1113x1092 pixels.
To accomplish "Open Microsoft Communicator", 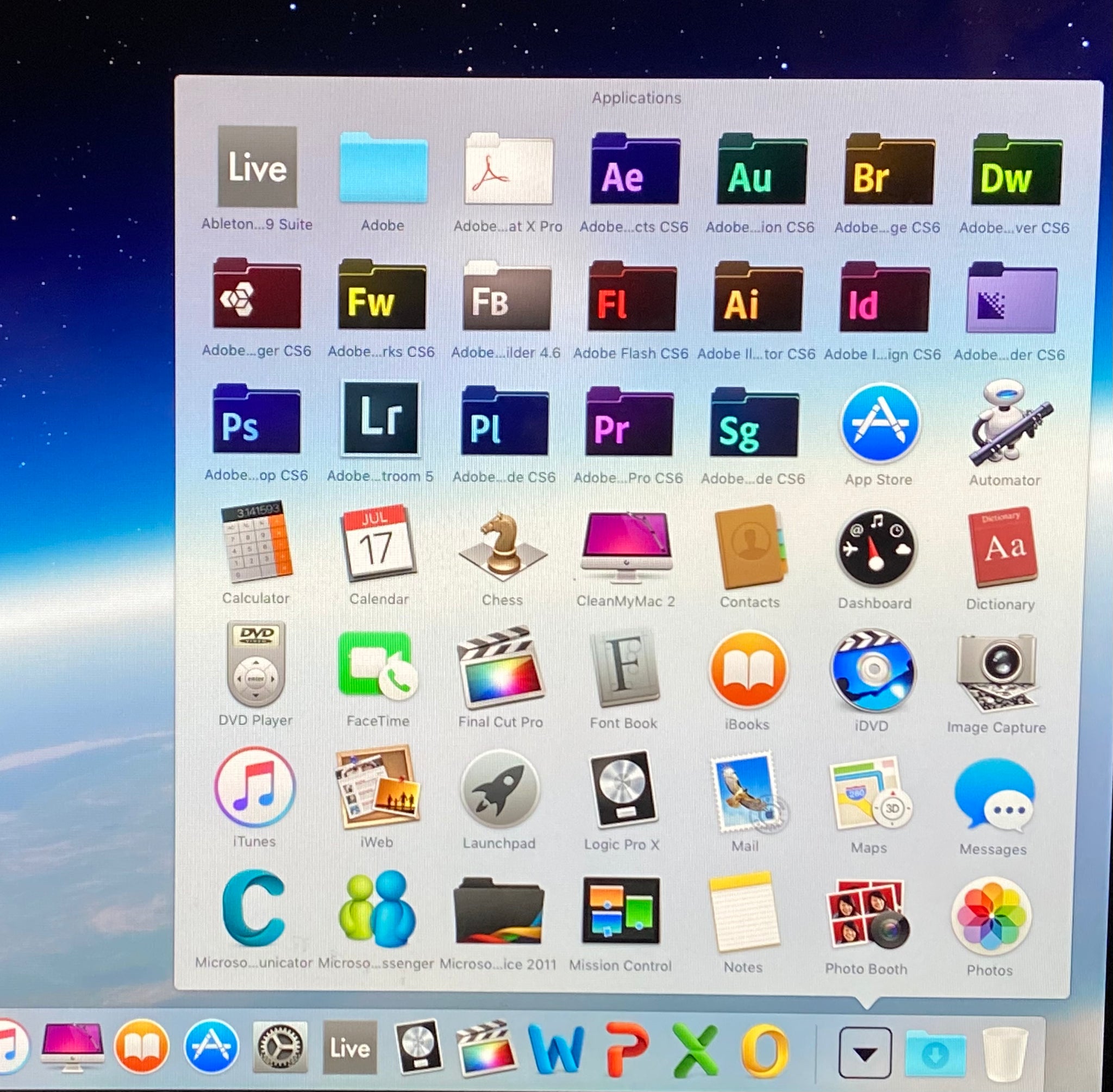I will [x=254, y=908].
